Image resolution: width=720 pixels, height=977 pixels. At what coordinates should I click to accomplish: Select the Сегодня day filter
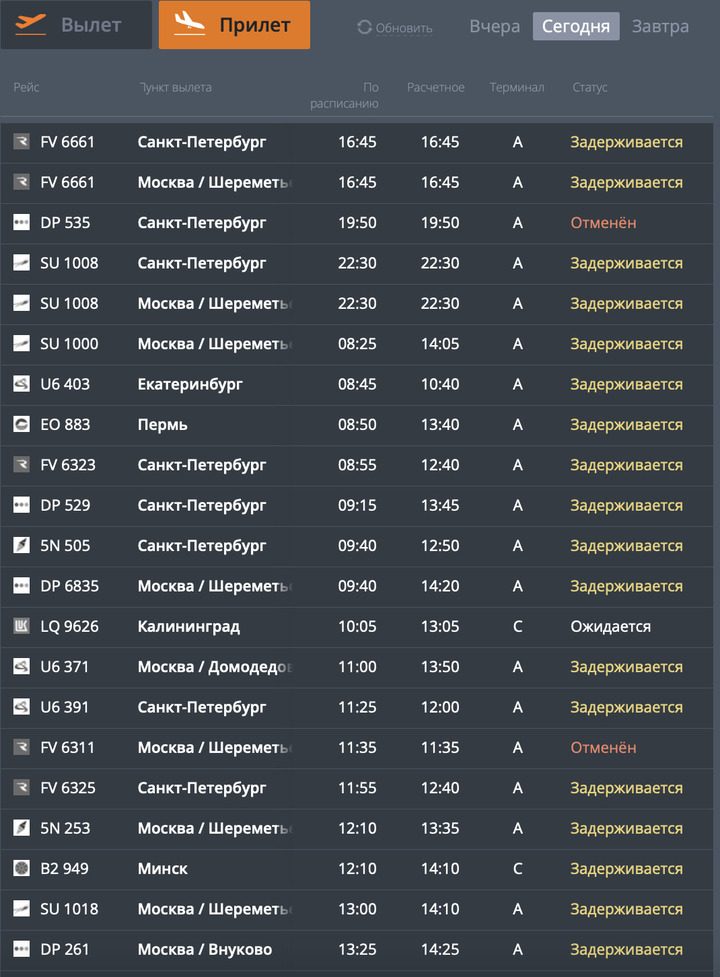(576, 27)
